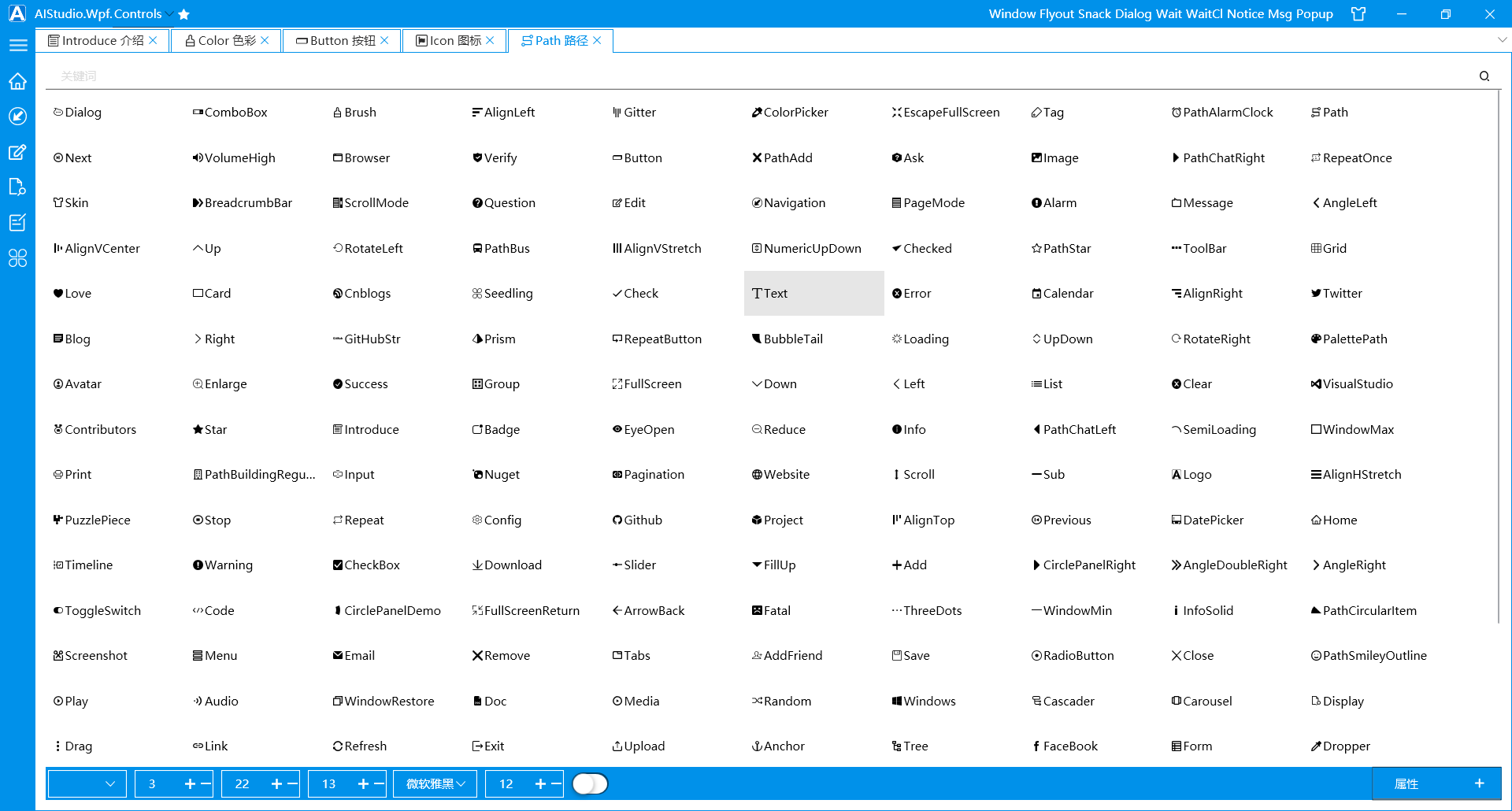Open the 微软雅黑 font dropdown
The height and width of the screenshot is (811, 1512).
point(435,784)
